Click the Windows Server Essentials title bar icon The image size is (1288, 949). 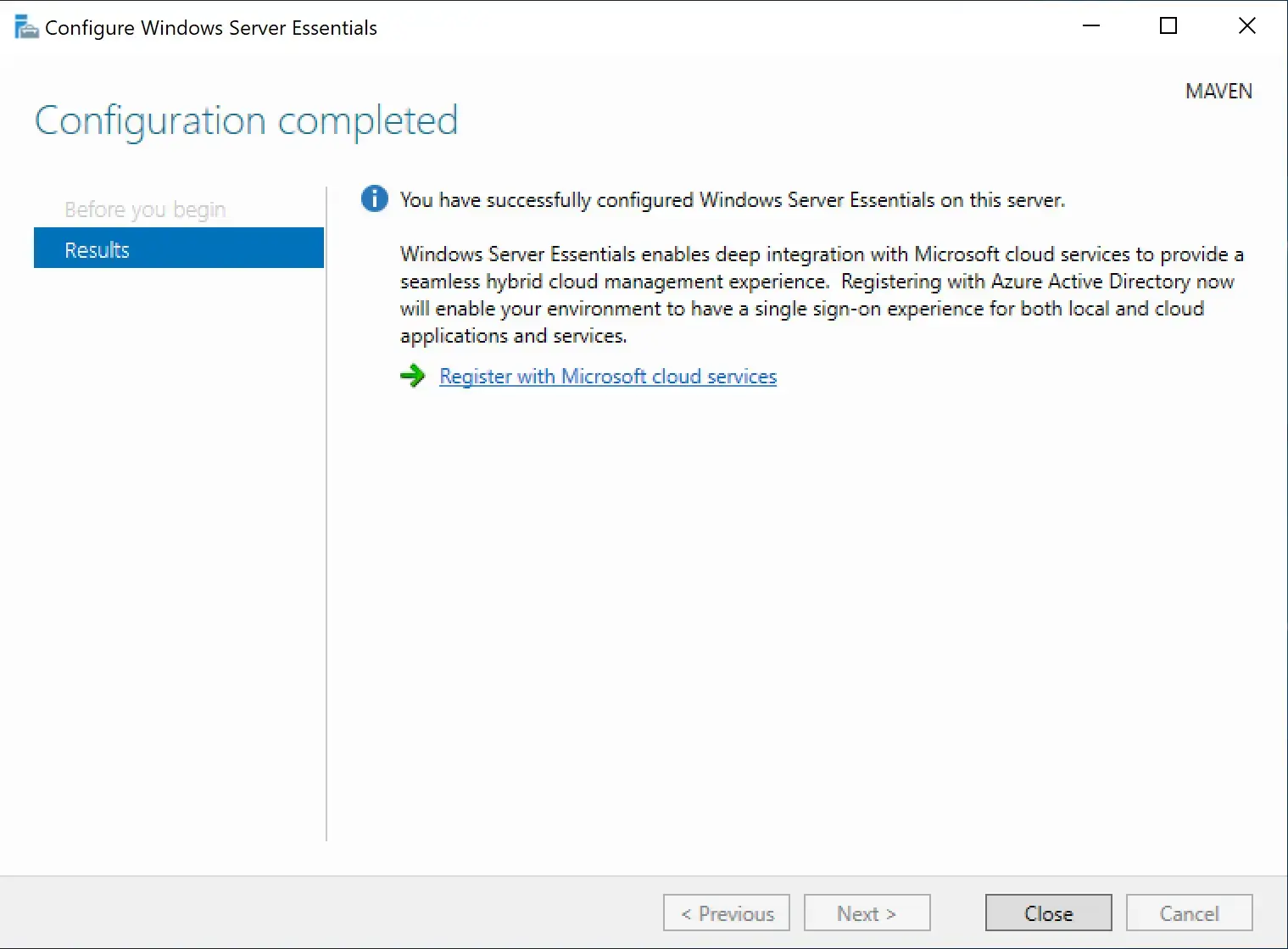tap(26, 27)
